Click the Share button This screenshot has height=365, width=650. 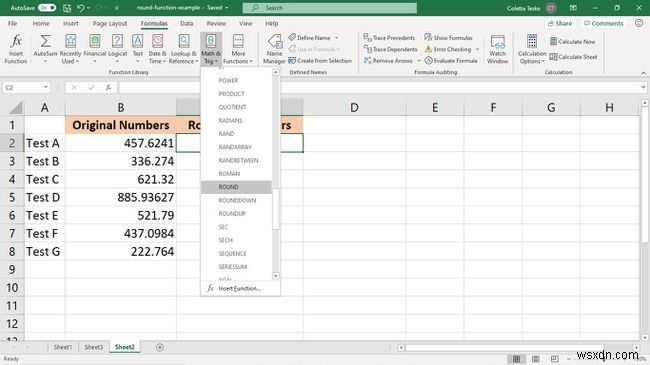560,24
